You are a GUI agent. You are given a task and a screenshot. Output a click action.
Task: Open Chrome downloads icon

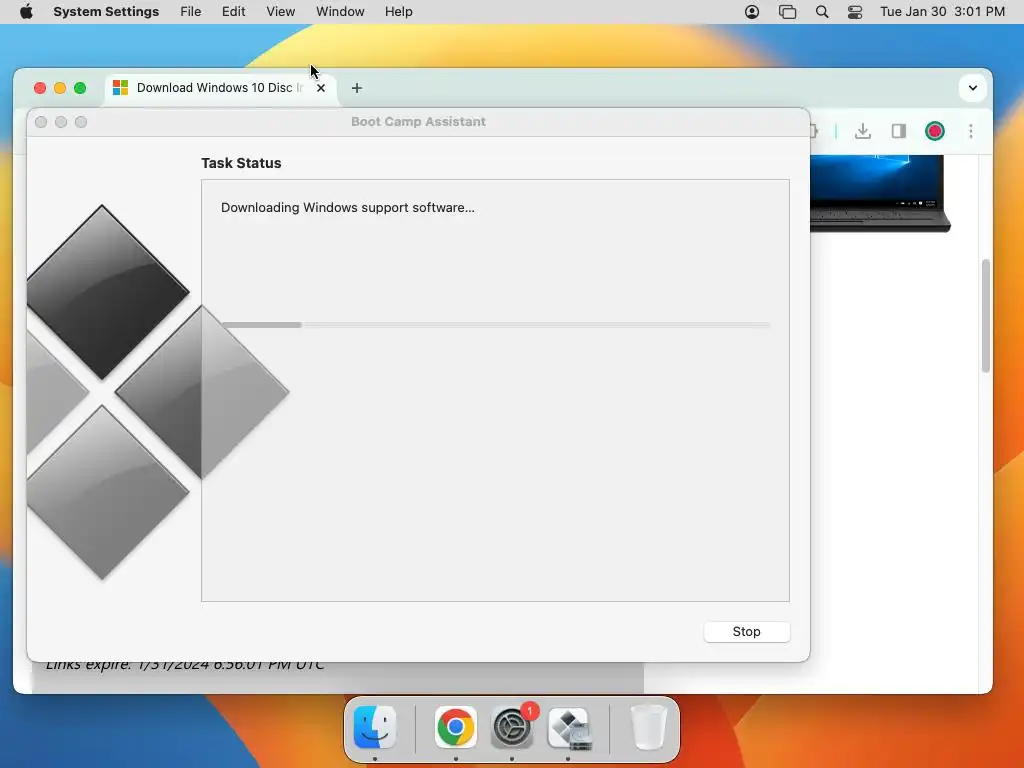click(863, 131)
